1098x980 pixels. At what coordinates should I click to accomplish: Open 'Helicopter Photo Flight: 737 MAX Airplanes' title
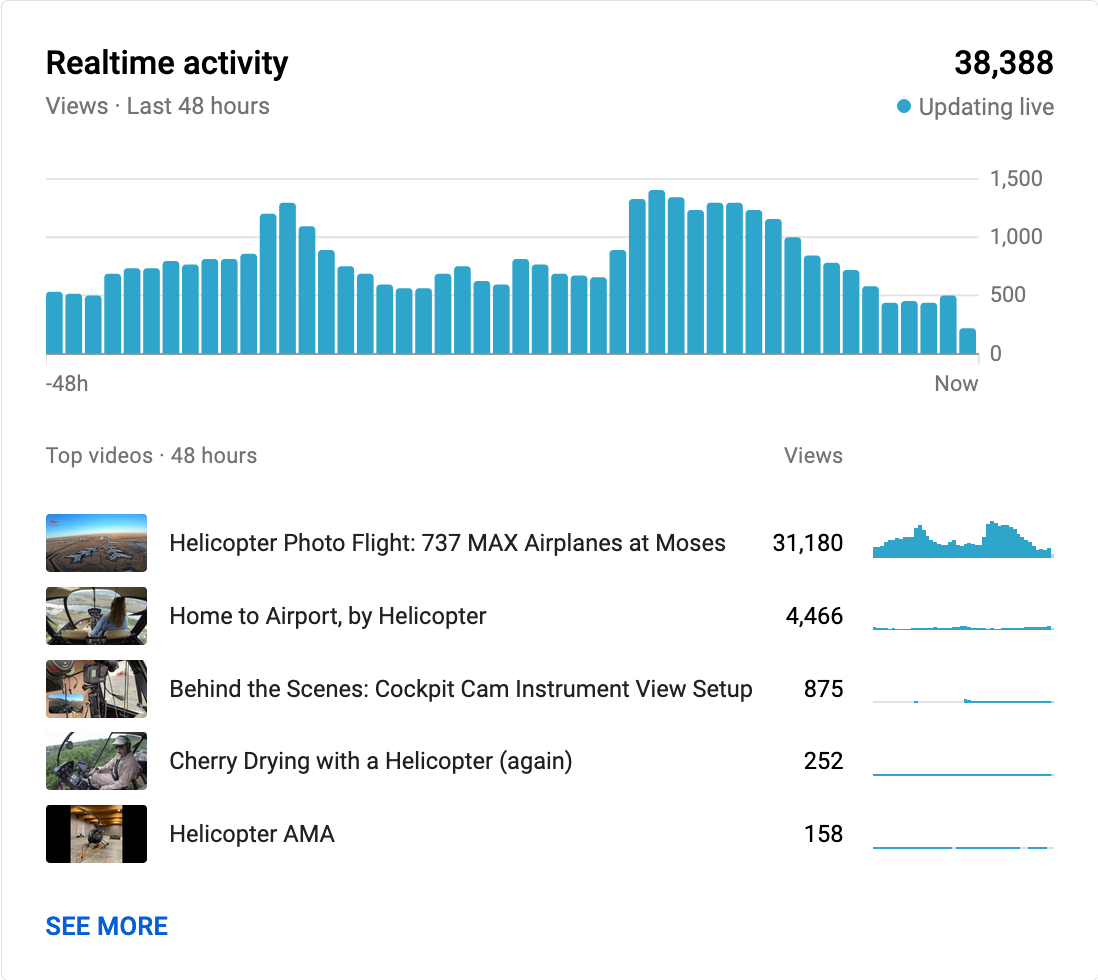(447, 543)
